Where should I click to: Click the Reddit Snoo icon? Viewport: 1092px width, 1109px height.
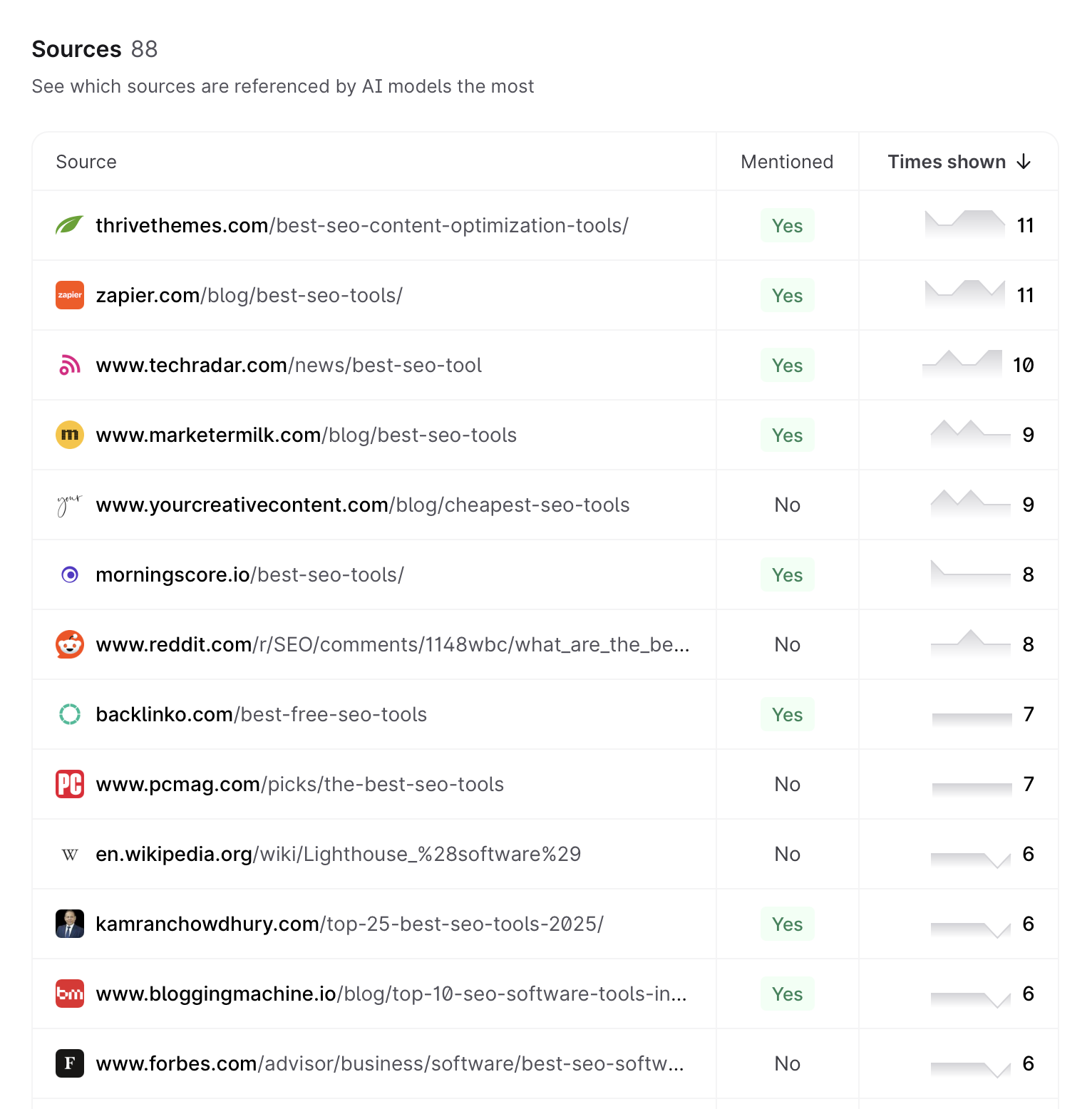click(x=70, y=644)
